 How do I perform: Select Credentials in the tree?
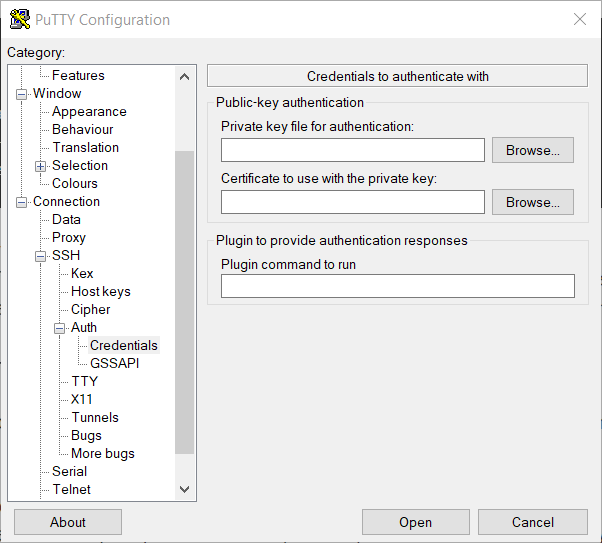pos(124,346)
